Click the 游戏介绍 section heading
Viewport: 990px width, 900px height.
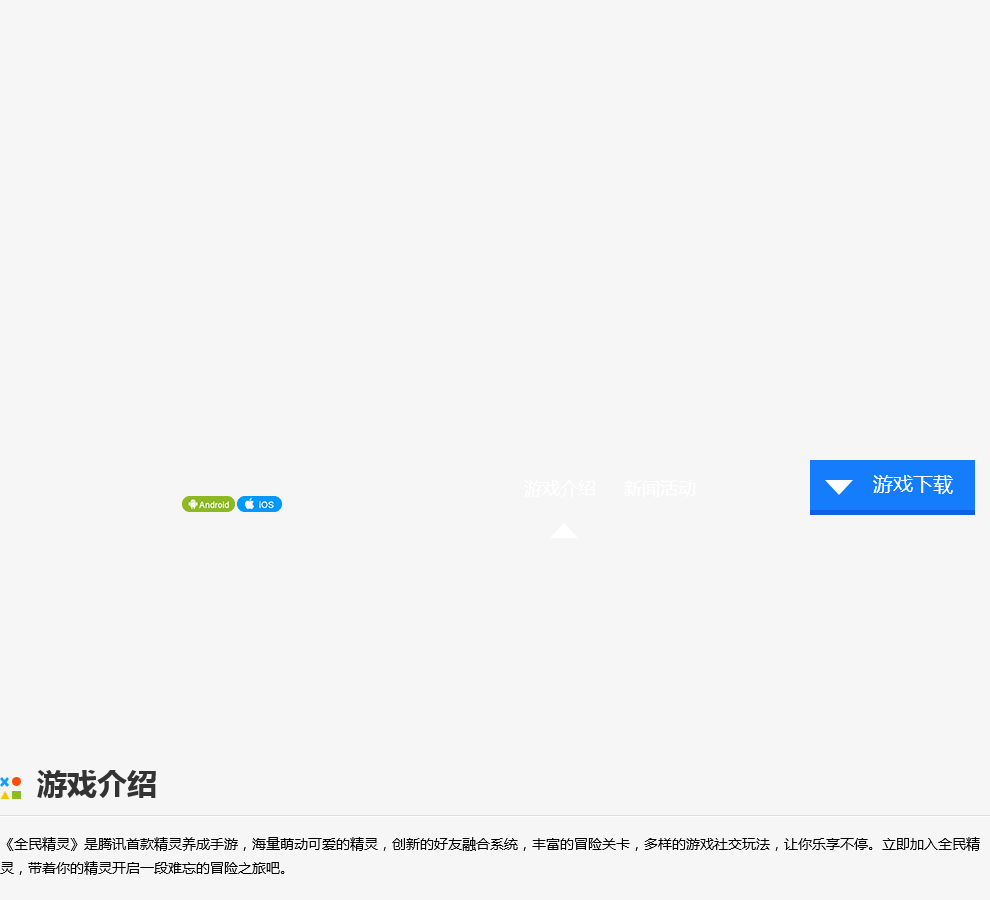click(x=96, y=784)
